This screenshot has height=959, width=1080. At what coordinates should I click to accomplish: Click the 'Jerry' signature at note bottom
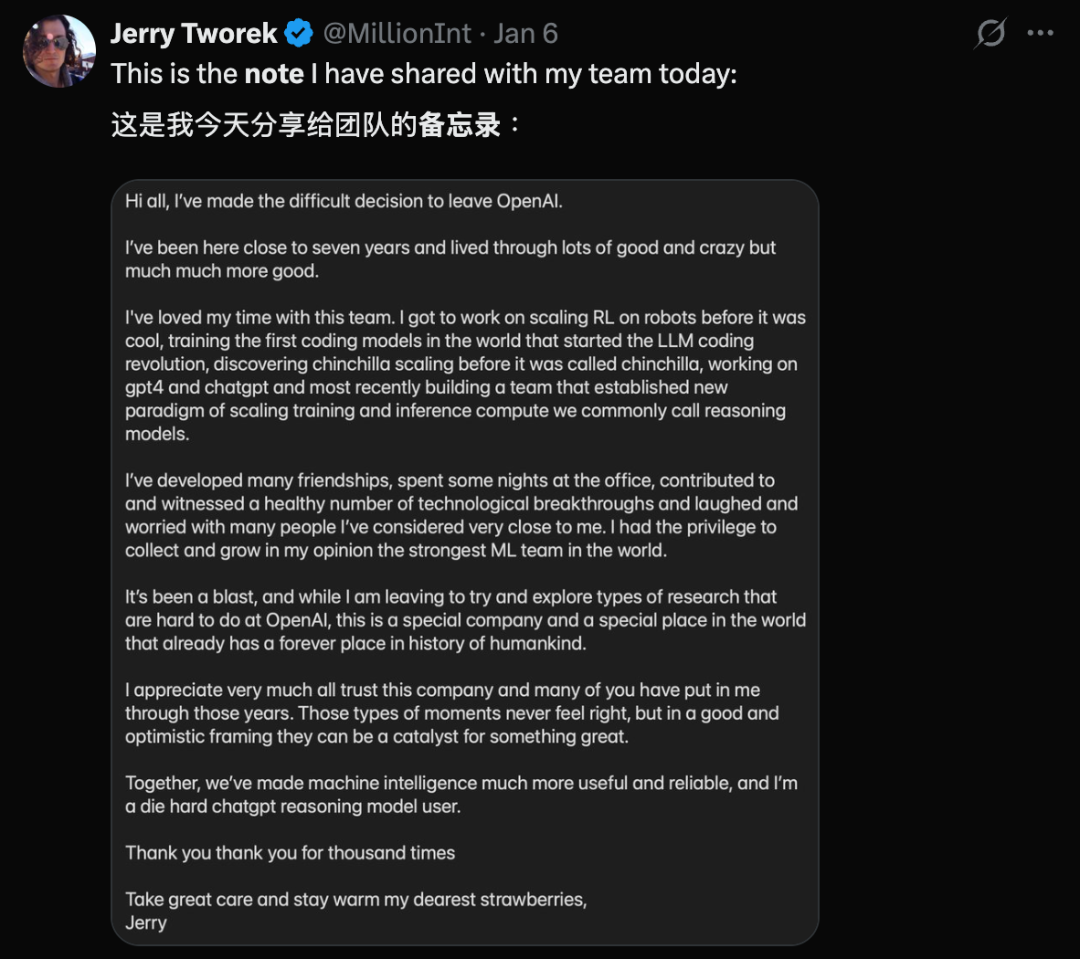(146, 922)
